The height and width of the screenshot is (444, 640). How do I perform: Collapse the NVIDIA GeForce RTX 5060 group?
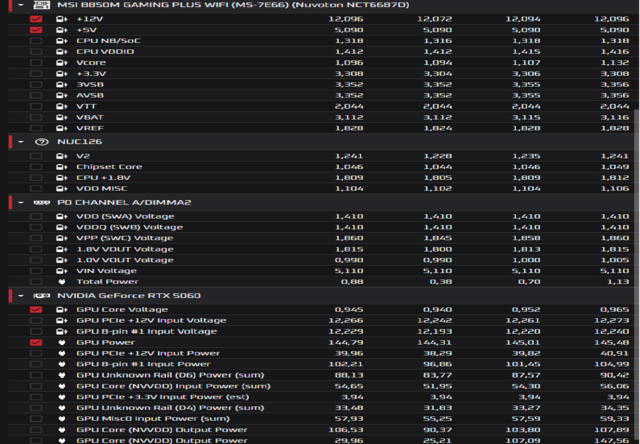(21, 295)
